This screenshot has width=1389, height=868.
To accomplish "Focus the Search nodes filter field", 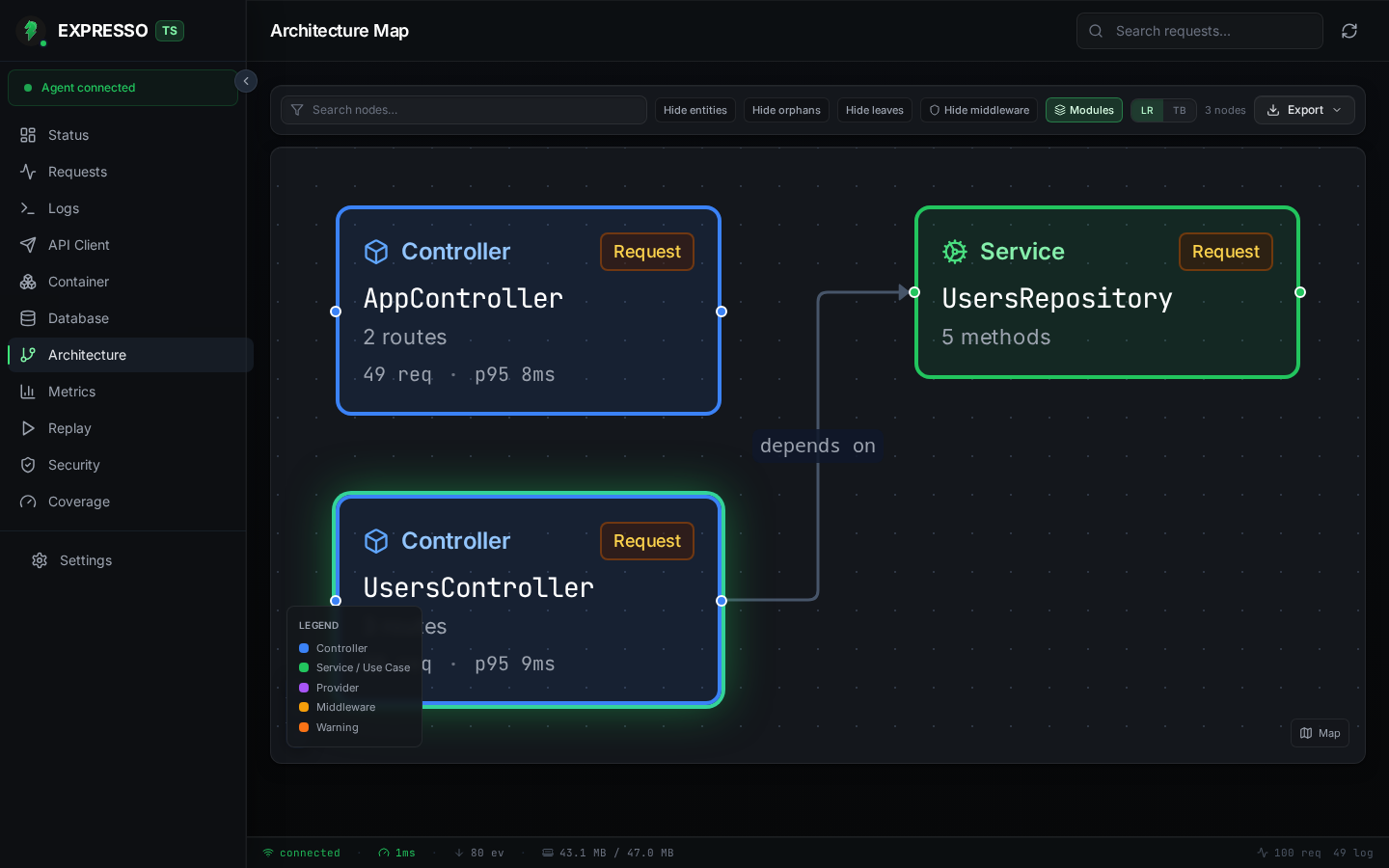I will click(x=464, y=110).
